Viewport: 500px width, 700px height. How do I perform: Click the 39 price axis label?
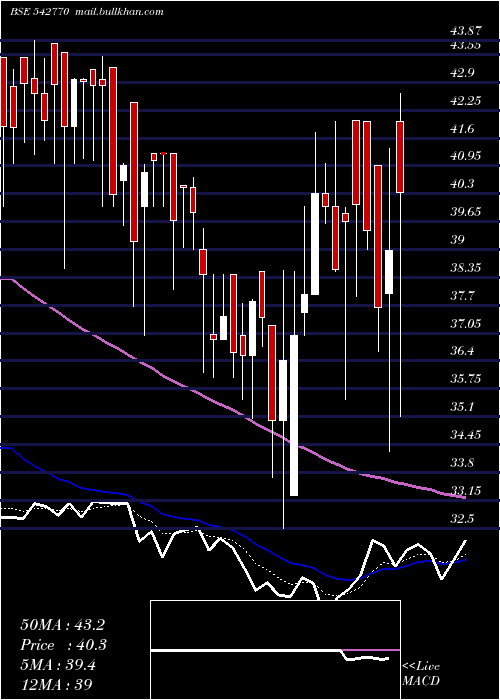(x=458, y=239)
